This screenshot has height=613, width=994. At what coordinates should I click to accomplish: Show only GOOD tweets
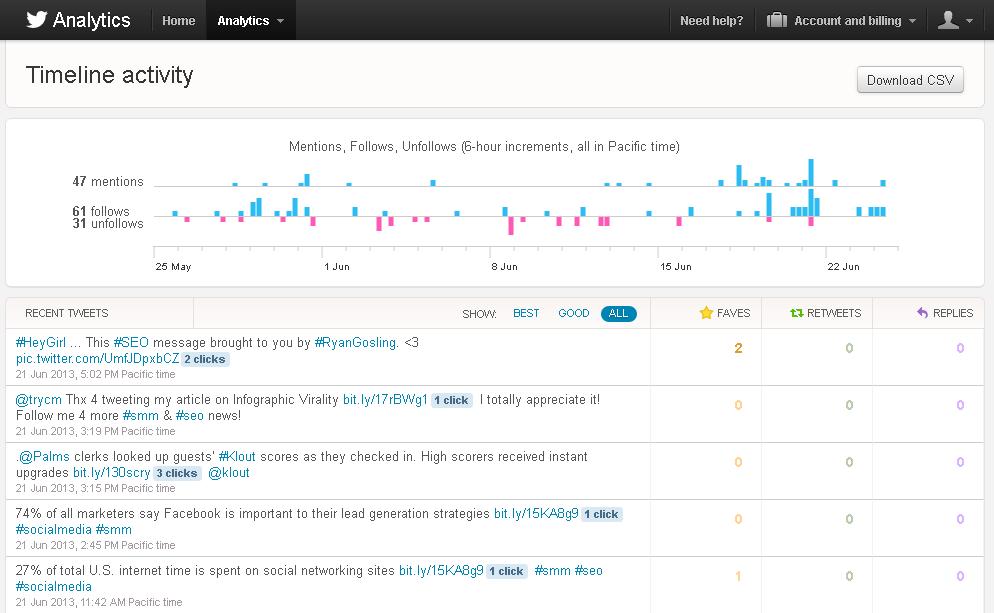click(574, 313)
